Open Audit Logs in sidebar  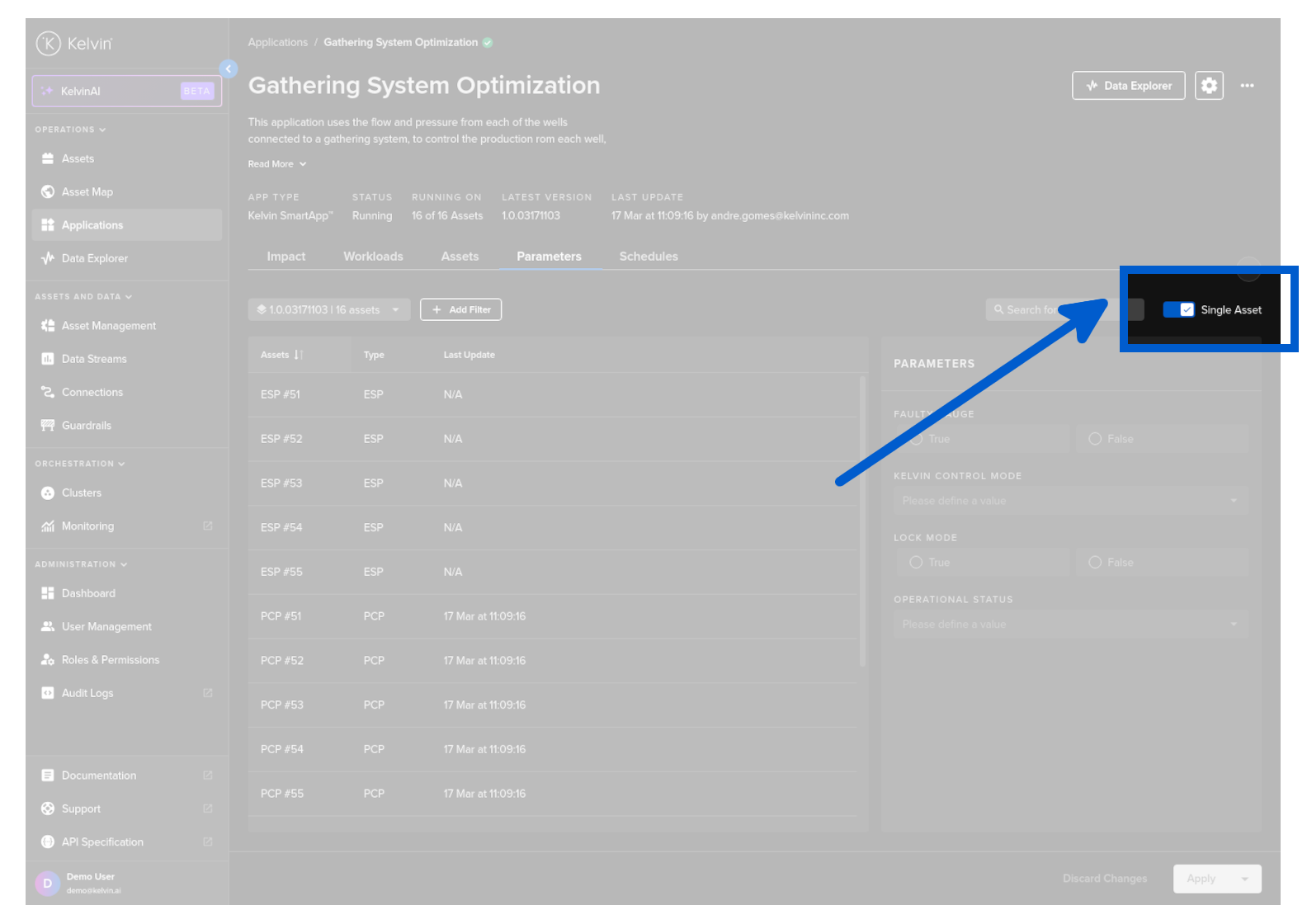point(87,694)
